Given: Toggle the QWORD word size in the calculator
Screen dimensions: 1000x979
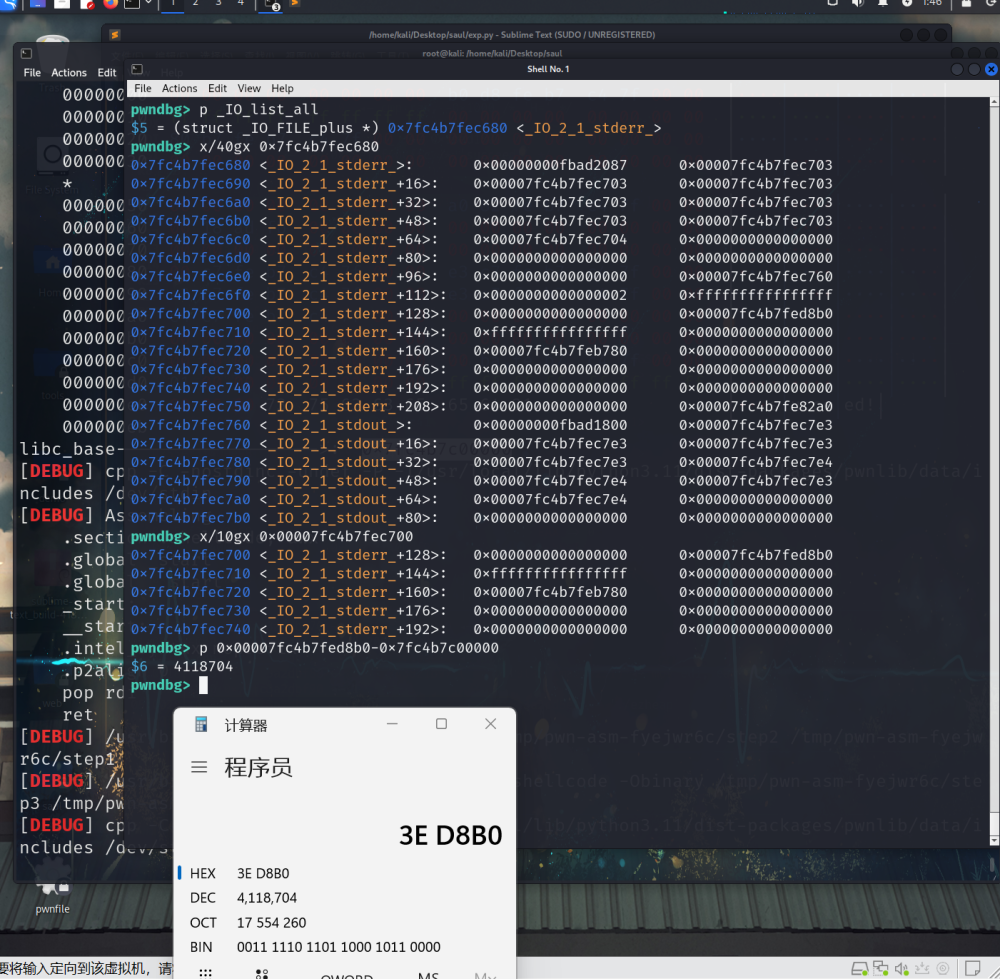Looking at the screenshot, I should (x=346, y=975).
